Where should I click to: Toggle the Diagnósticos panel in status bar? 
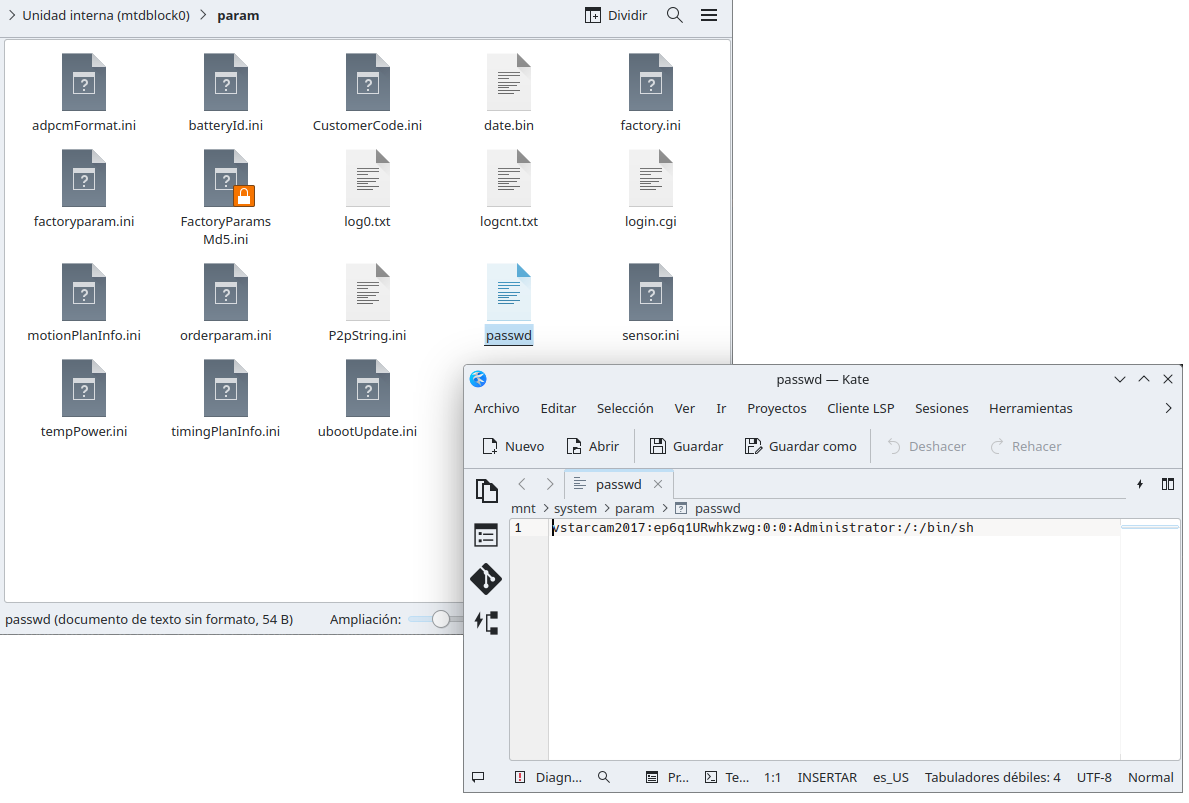547,777
